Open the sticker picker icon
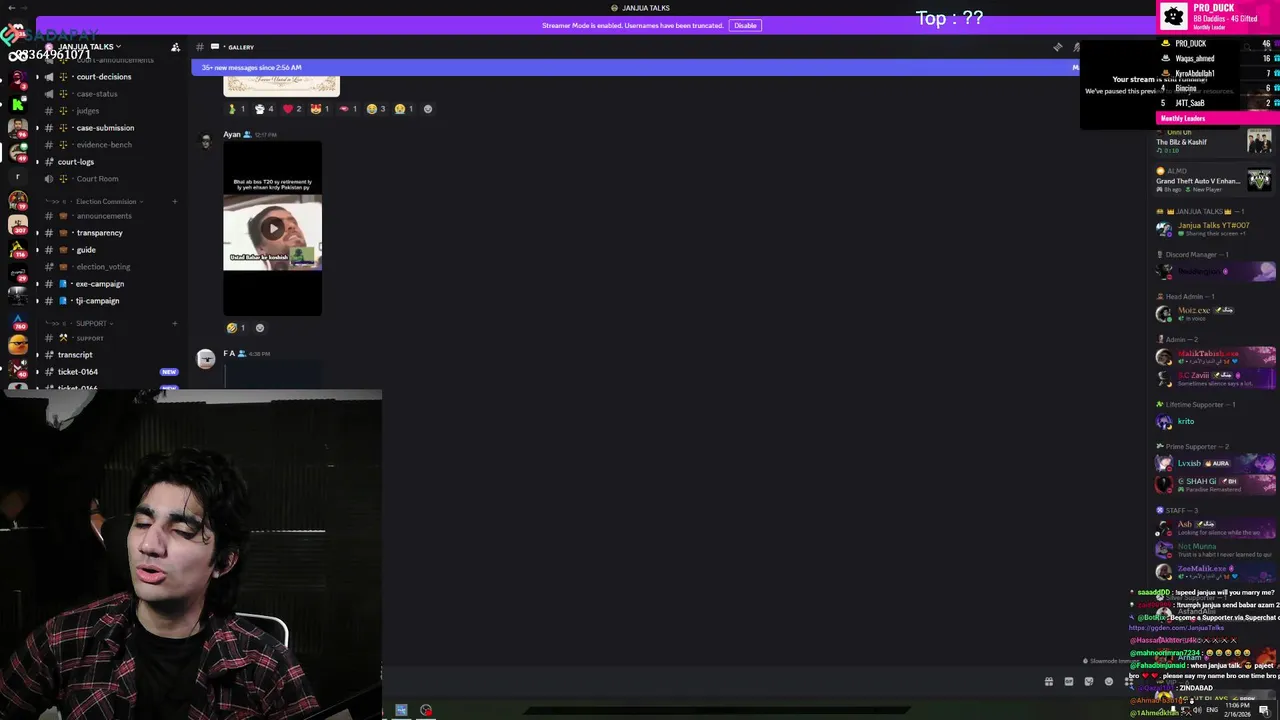The height and width of the screenshot is (720, 1280). tap(1089, 682)
